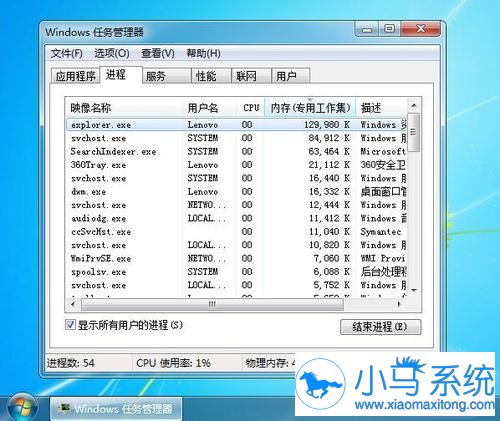Click Windows 任务管理器 taskbar button
The width and height of the screenshot is (500, 421).
click(116, 409)
